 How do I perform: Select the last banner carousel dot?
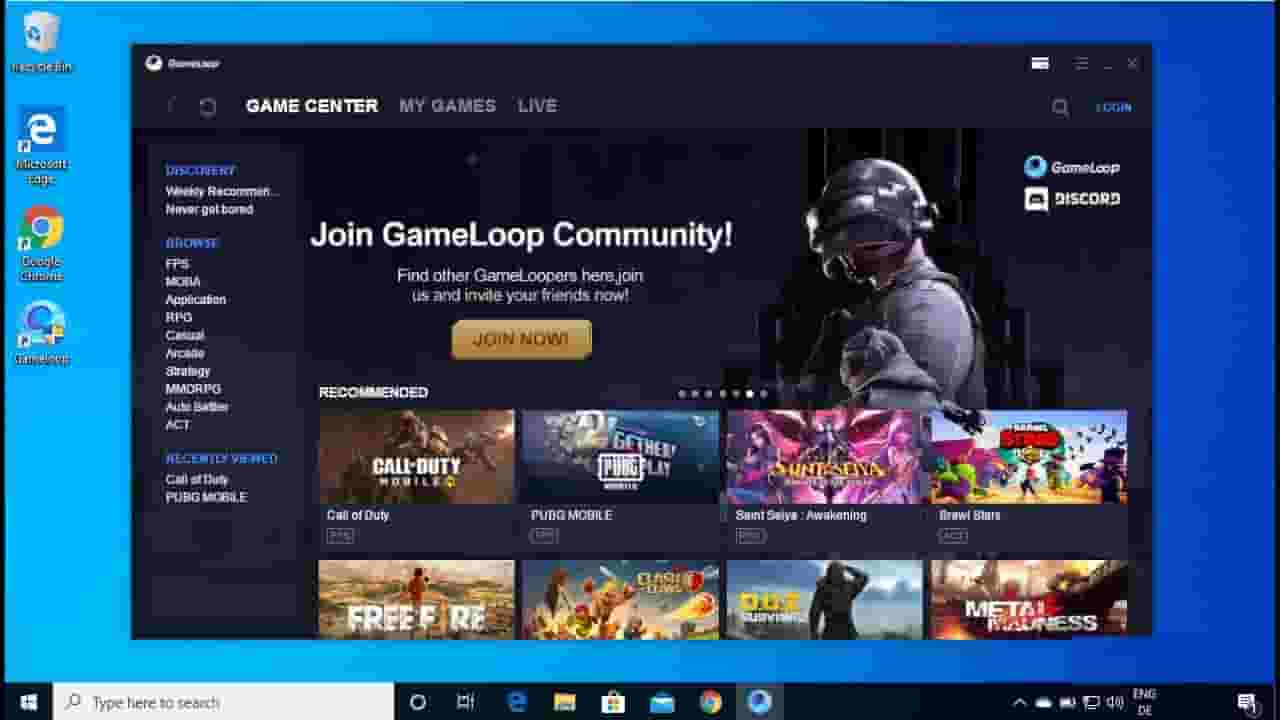pyautogui.click(x=763, y=394)
